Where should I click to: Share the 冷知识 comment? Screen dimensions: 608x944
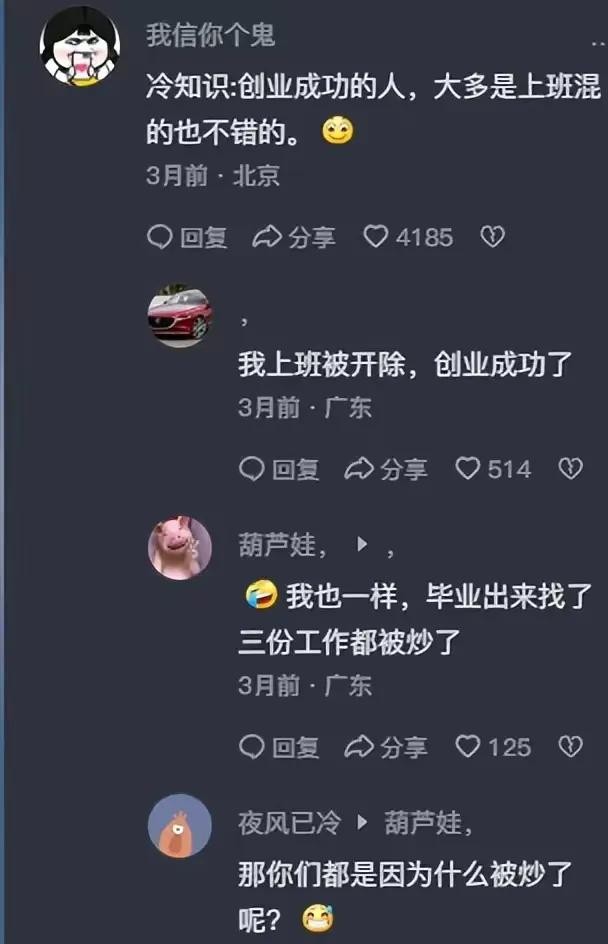click(x=294, y=237)
